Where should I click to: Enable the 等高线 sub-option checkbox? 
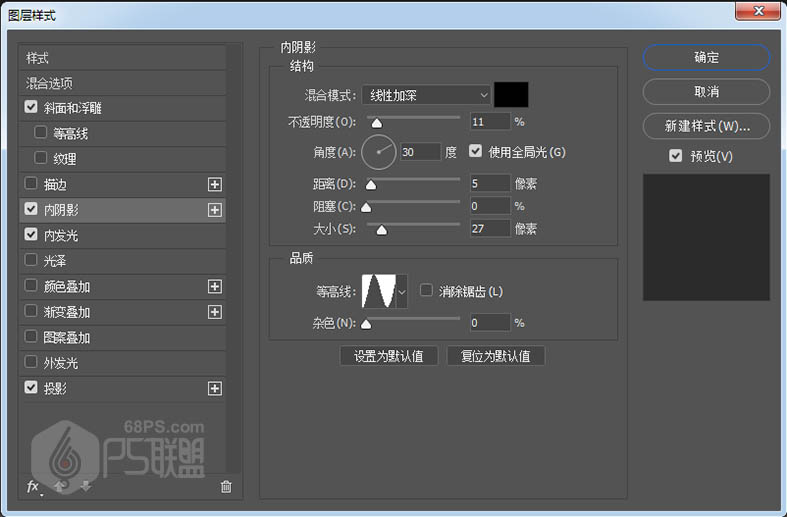tap(41, 133)
